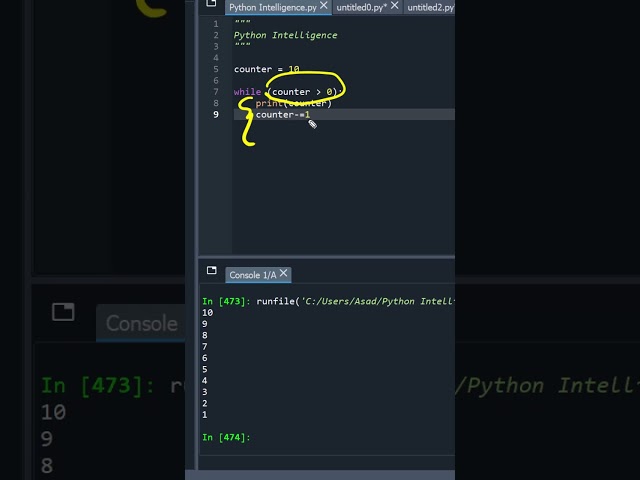Close the Python Intelligence.py tab

[324, 6]
